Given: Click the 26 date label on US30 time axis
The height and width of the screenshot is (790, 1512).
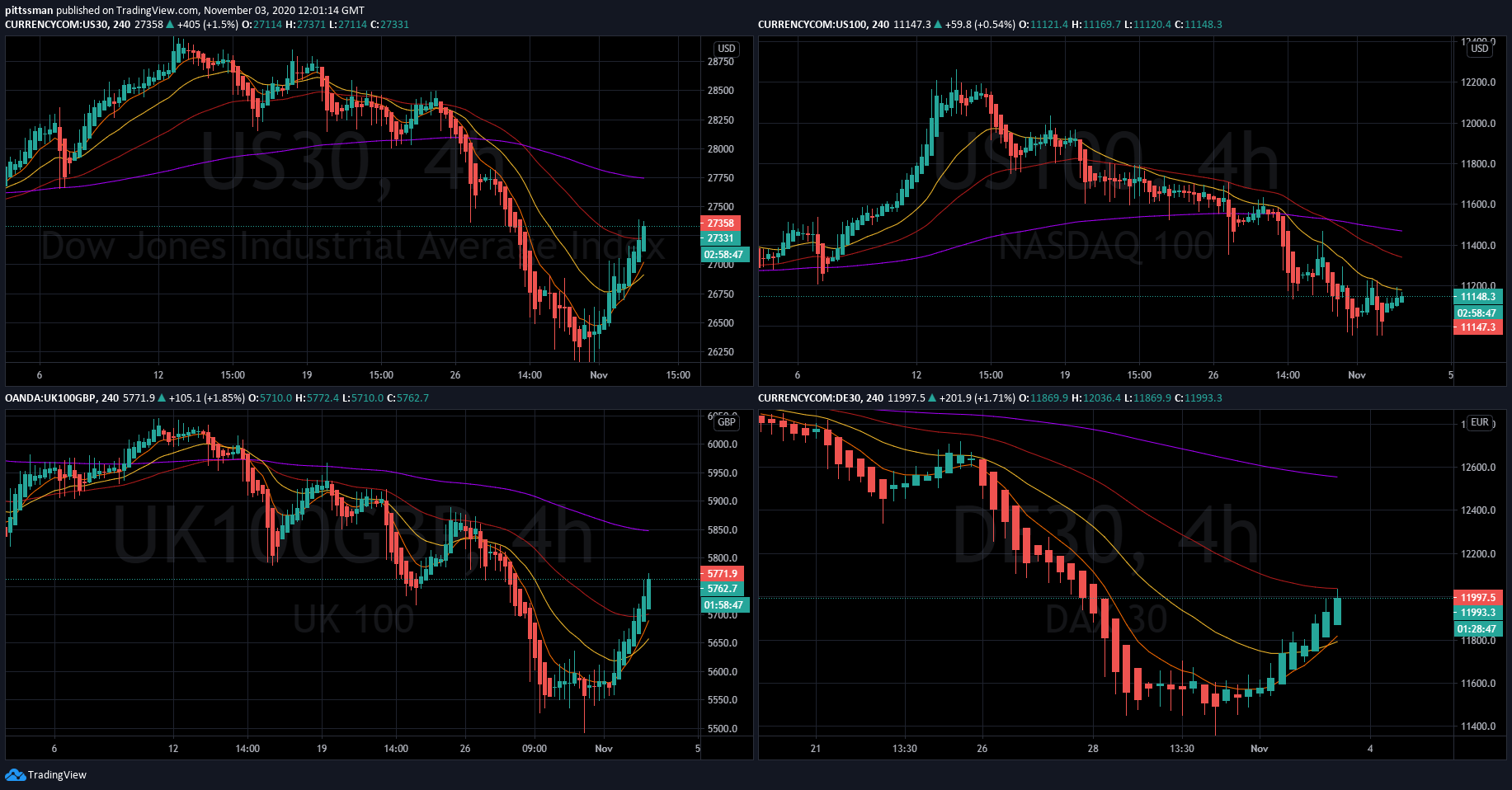Looking at the screenshot, I should click(455, 375).
